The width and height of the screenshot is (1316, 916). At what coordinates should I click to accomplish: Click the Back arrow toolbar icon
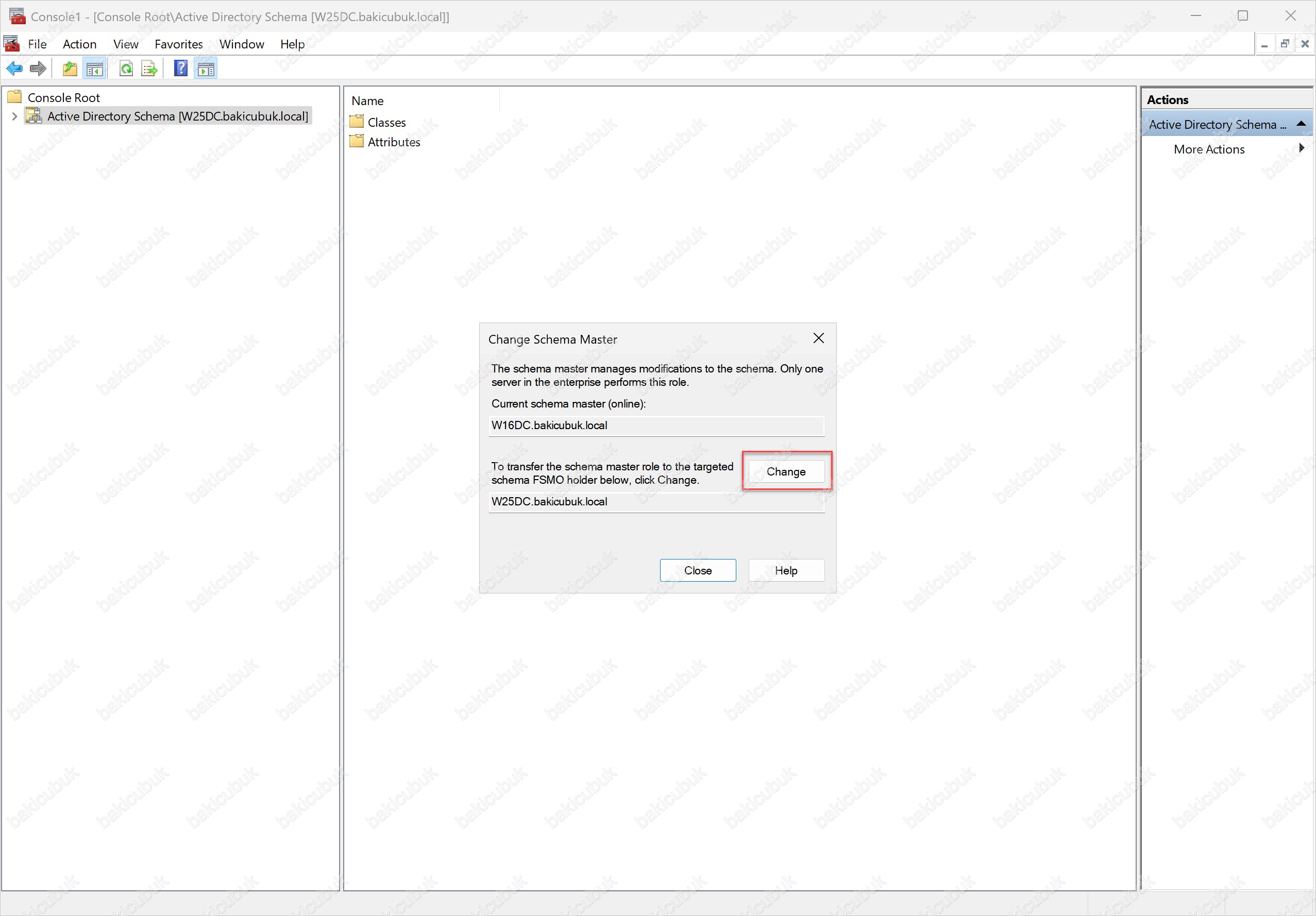[x=14, y=69]
